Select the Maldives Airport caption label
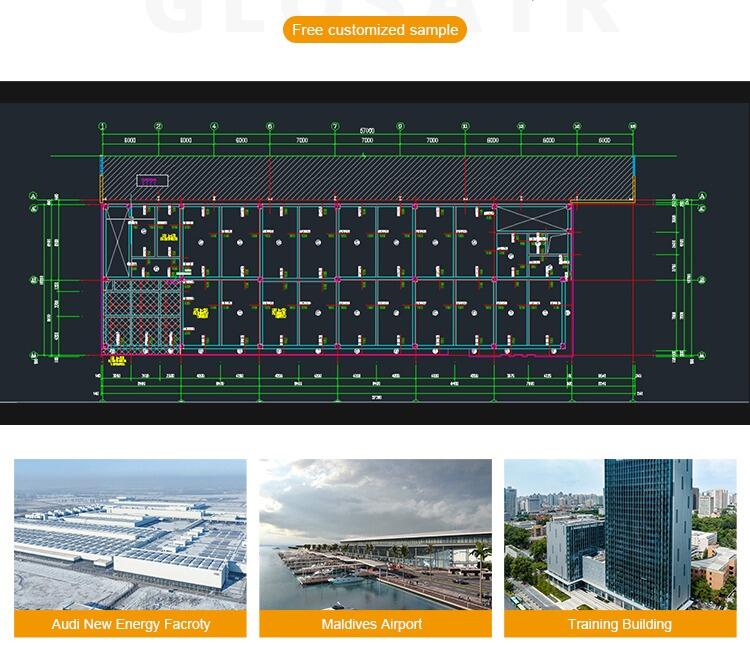Viewport: 750px width, 645px height. coord(375,624)
